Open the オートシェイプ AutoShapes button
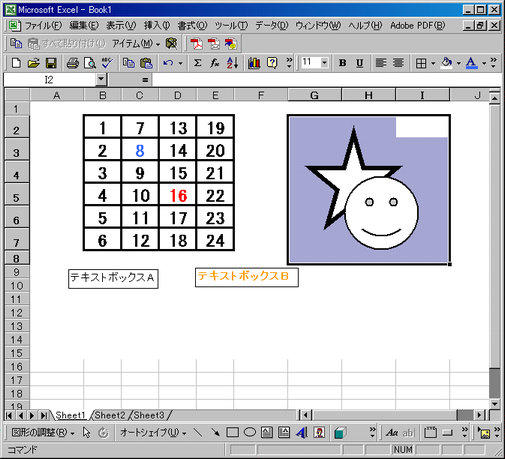Viewport: 505px width, 459px height. pos(153,433)
